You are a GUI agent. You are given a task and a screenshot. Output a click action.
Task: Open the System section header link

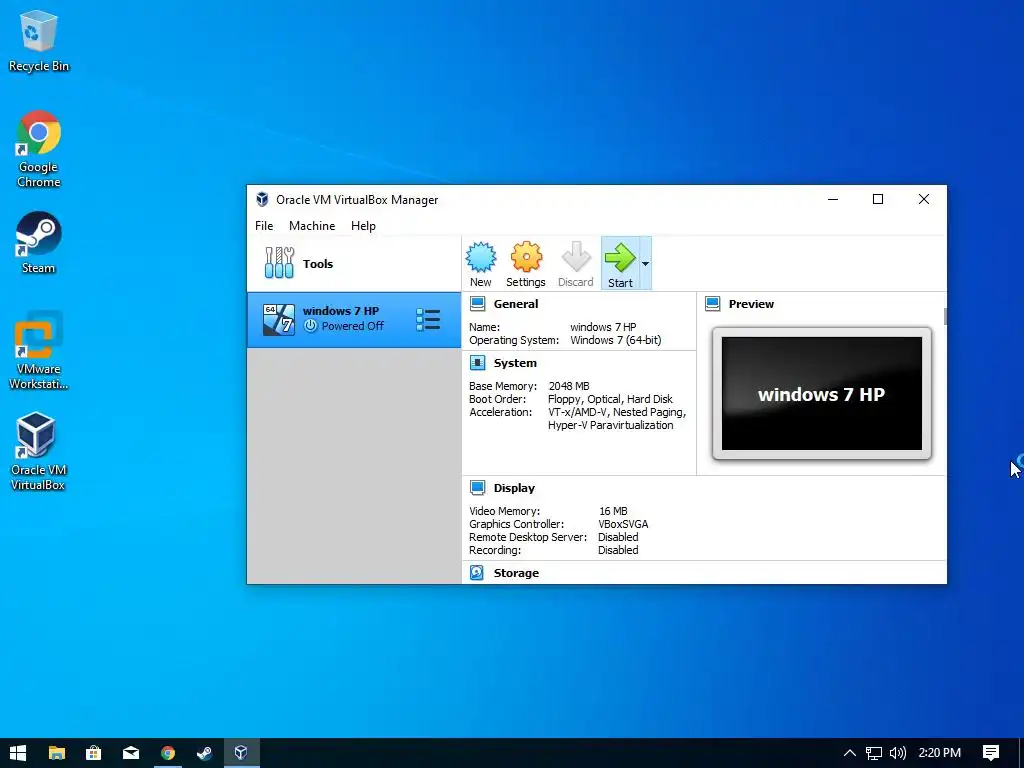pyautogui.click(x=515, y=363)
